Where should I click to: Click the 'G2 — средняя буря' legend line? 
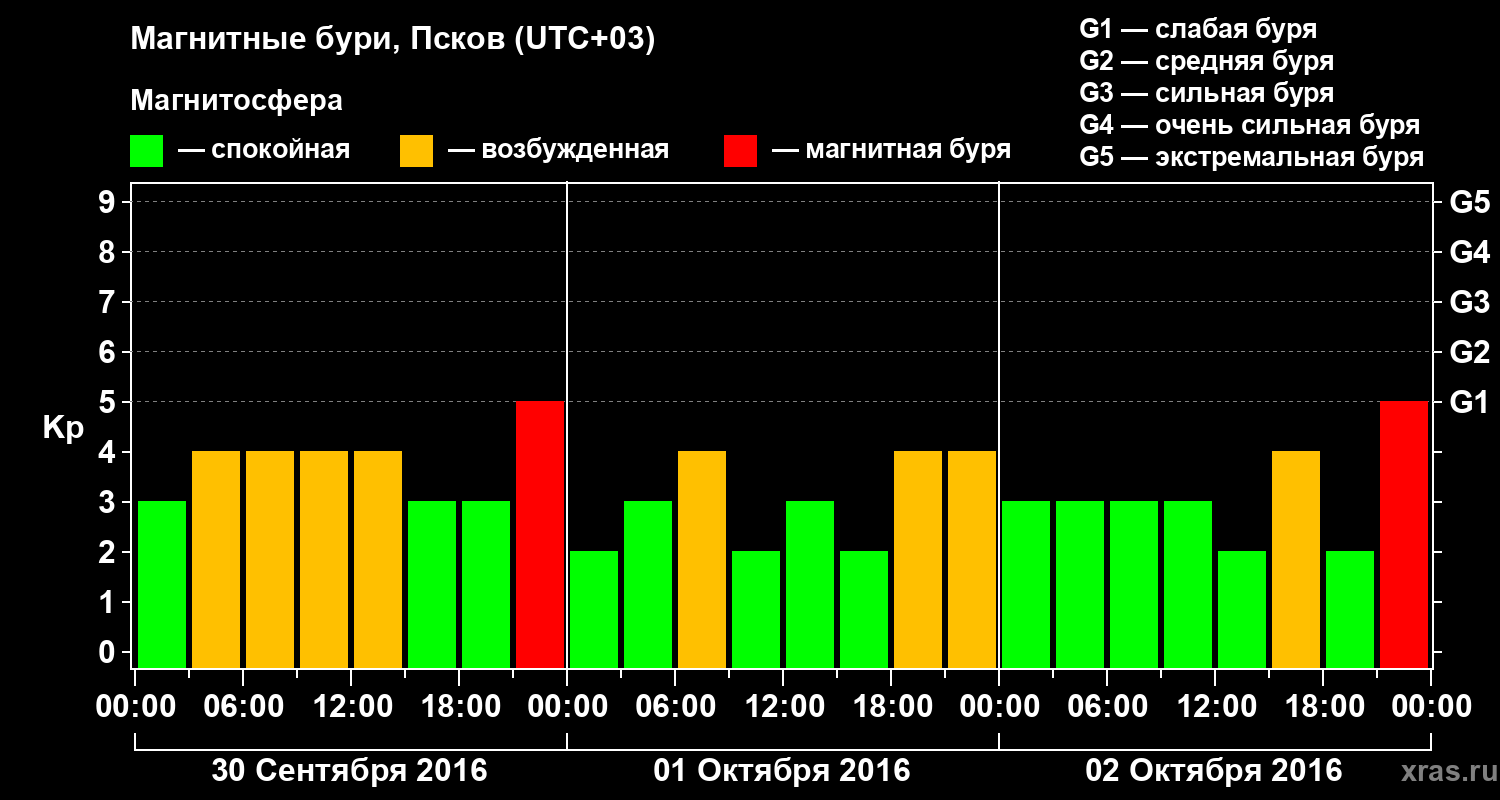(x=1207, y=61)
